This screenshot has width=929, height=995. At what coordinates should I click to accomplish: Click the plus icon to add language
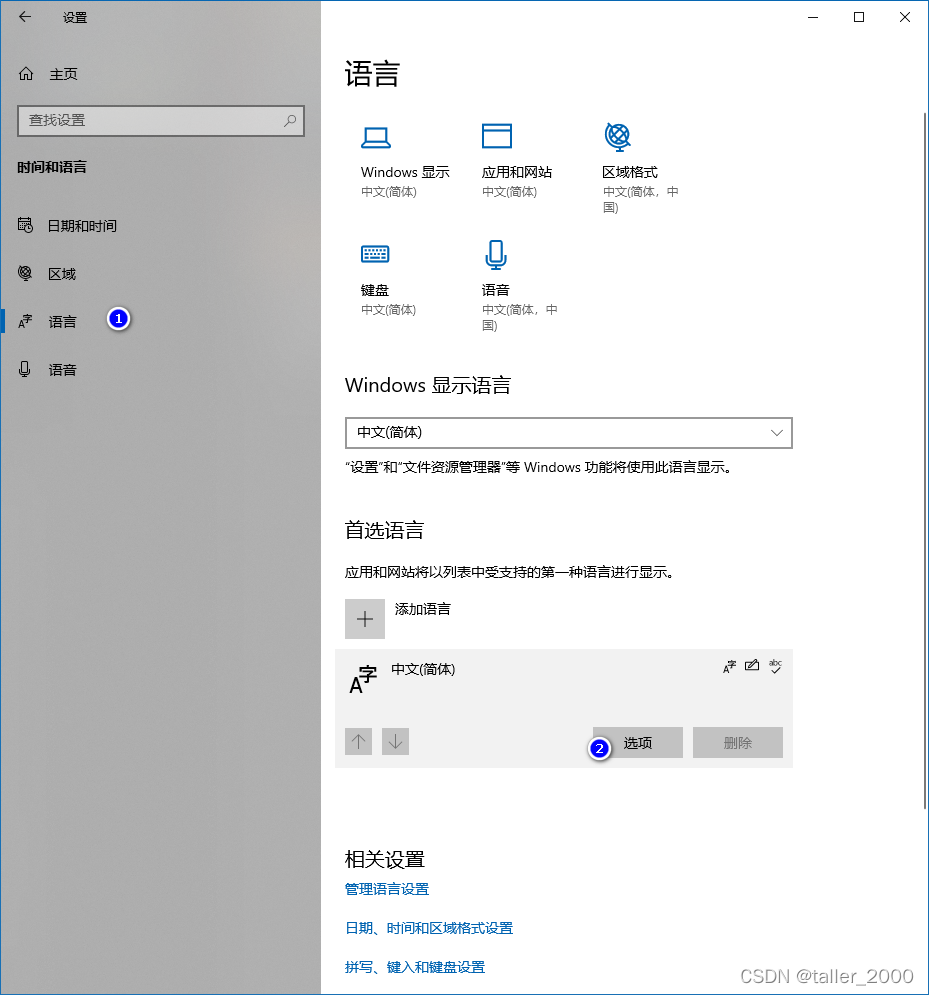(365, 619)
